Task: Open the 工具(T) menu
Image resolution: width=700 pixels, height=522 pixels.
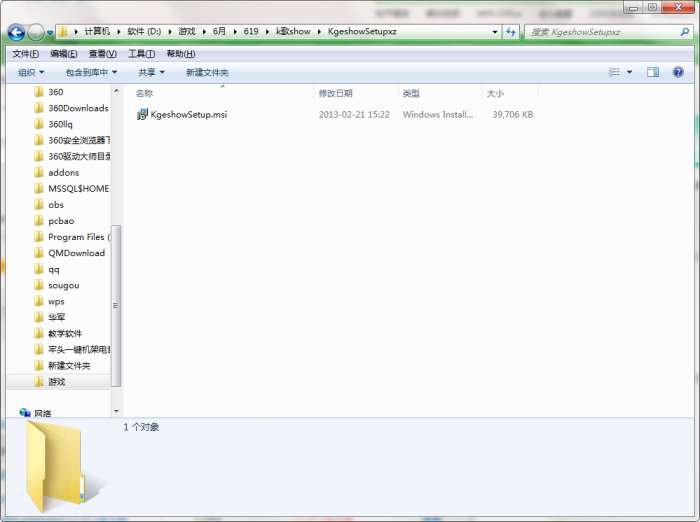Action: [142, 54]
